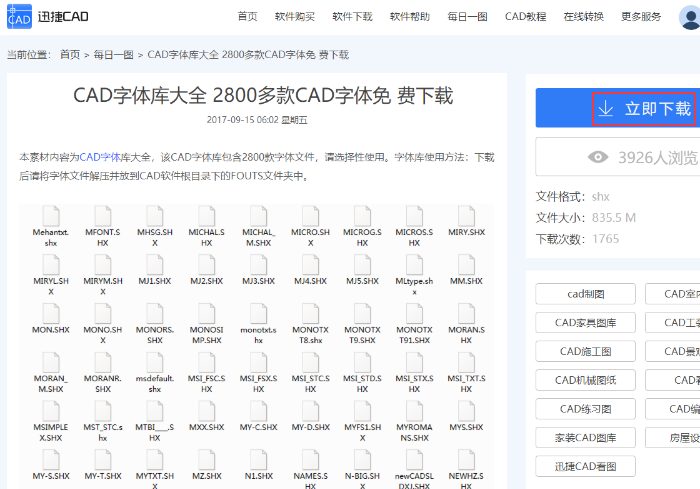This screenshot has width=700, height=489.
Task: Select the MONOTXT8.shx file icon
Action: [310, 313]
